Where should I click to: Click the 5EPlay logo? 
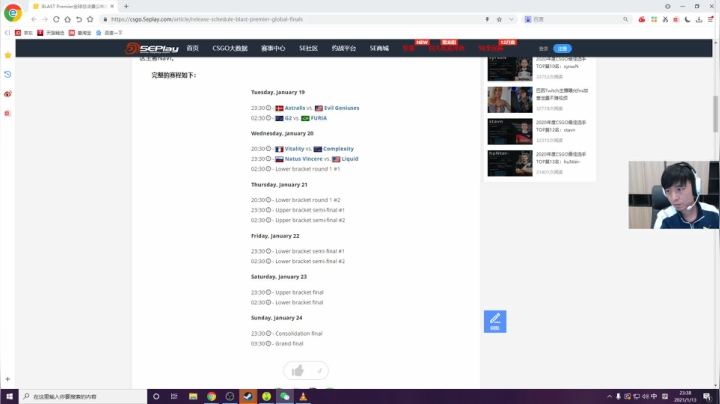pyautogui.click(x=152, y=48)
